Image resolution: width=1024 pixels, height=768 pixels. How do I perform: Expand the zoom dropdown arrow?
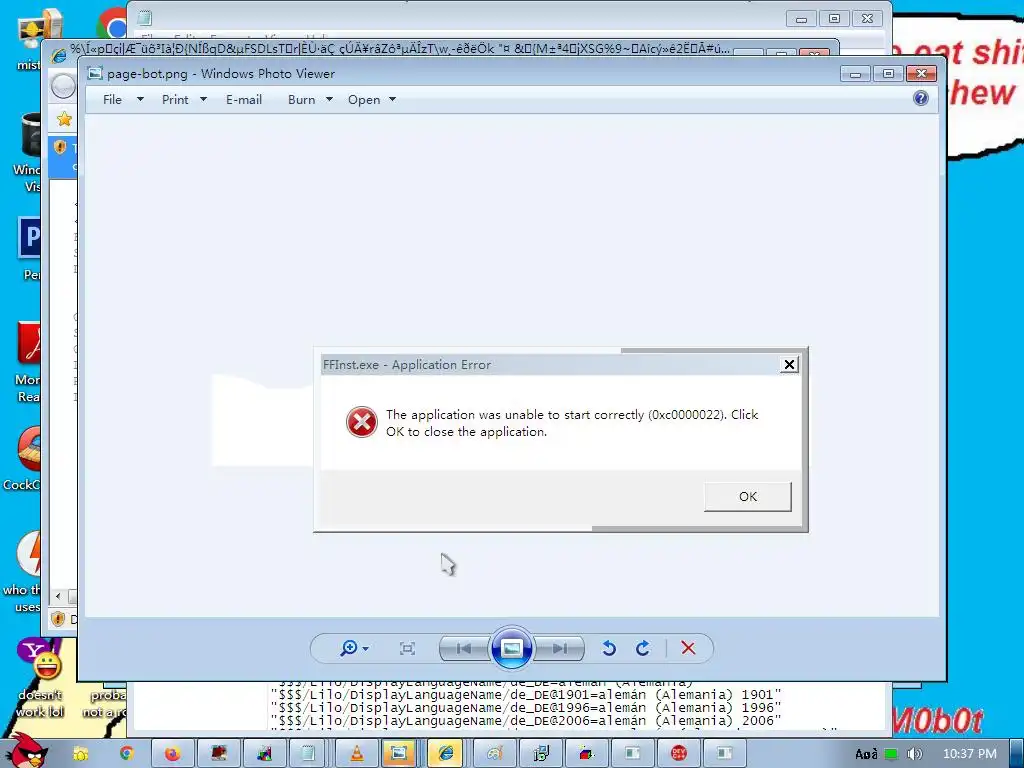coord(366,648)
